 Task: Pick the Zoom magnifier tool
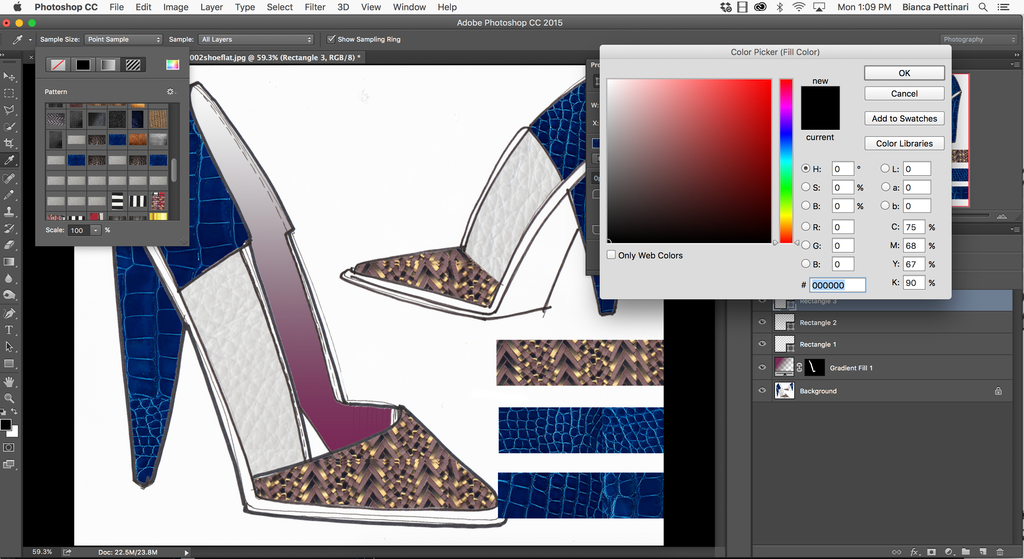9,398
